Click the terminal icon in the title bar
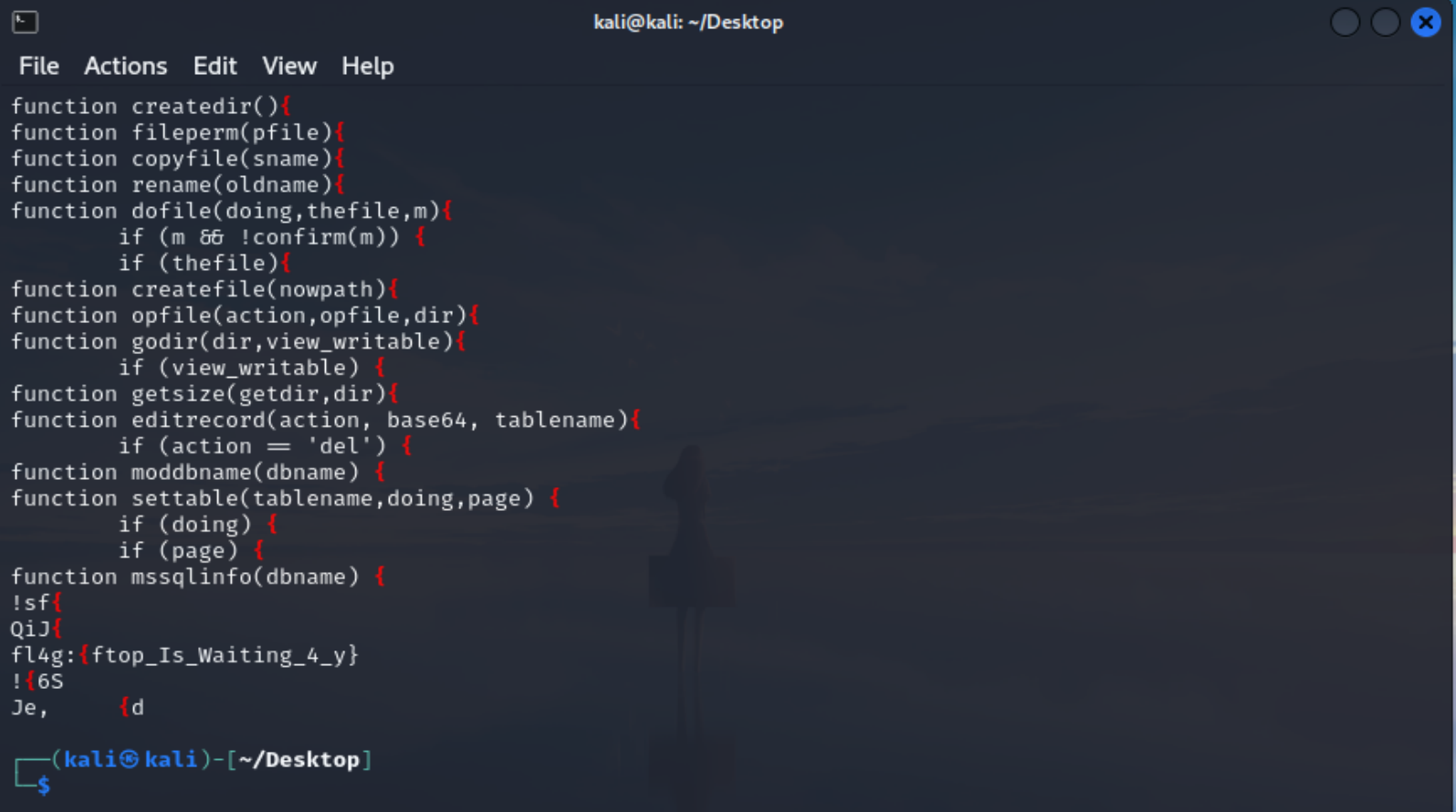This screenshot has height=812, width=1456. pos(26,22)
